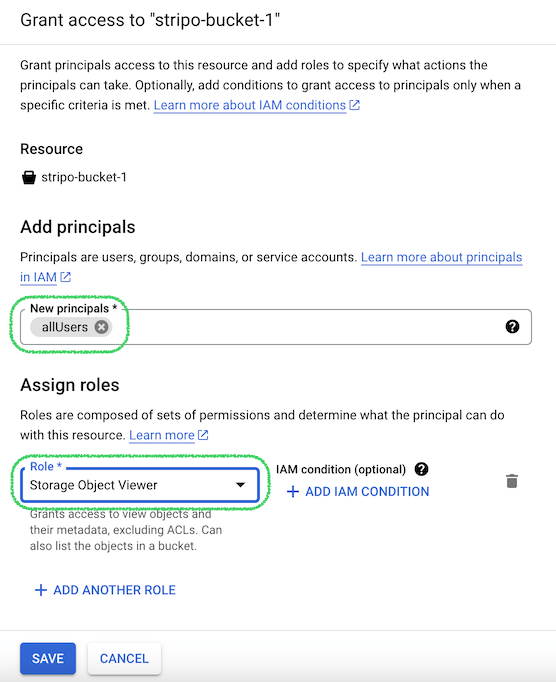Open the Role dropdown showing Storage Object Viewer
The width and height of the screenshot is (556, 682).
tap(140, 485)
